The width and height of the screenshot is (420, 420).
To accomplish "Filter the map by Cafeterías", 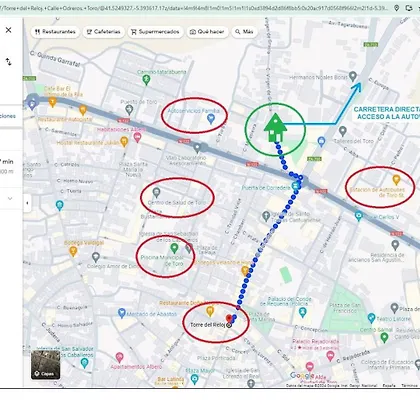I will 104,32.
